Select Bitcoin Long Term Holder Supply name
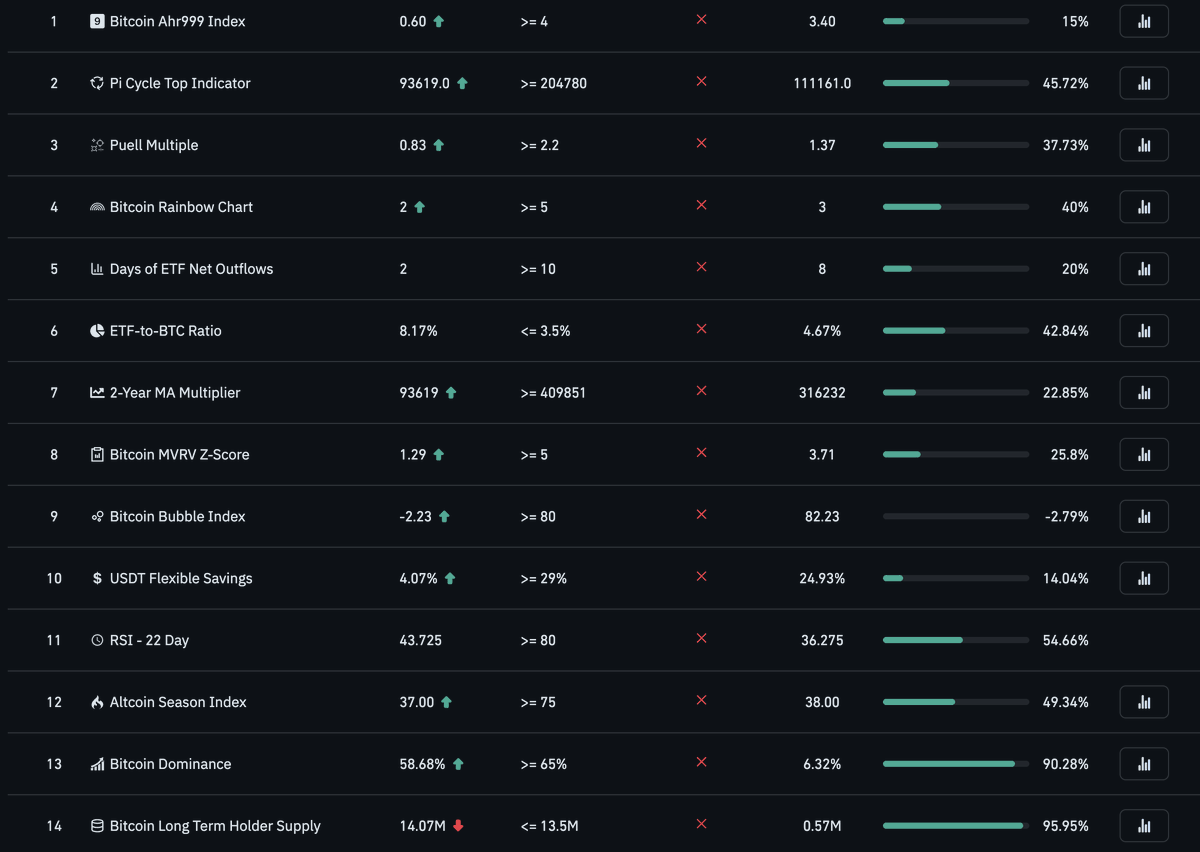 point(215,826)
